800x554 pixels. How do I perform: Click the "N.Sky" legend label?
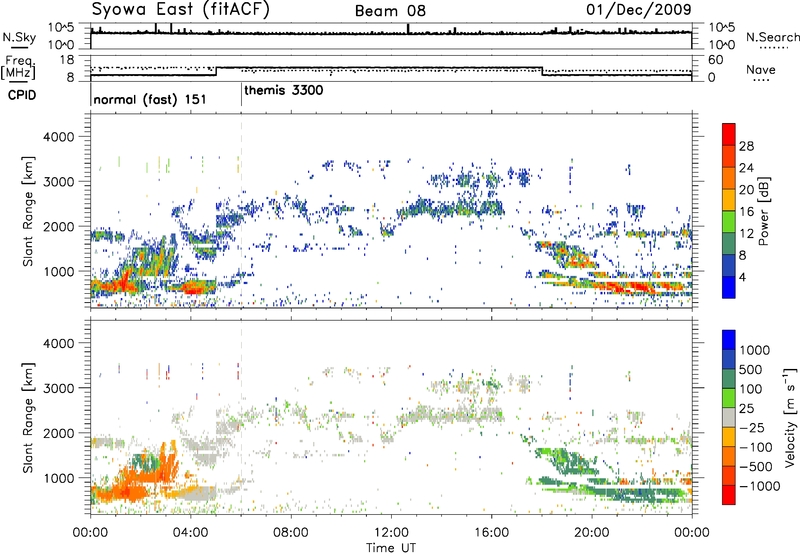coord(19,37)
